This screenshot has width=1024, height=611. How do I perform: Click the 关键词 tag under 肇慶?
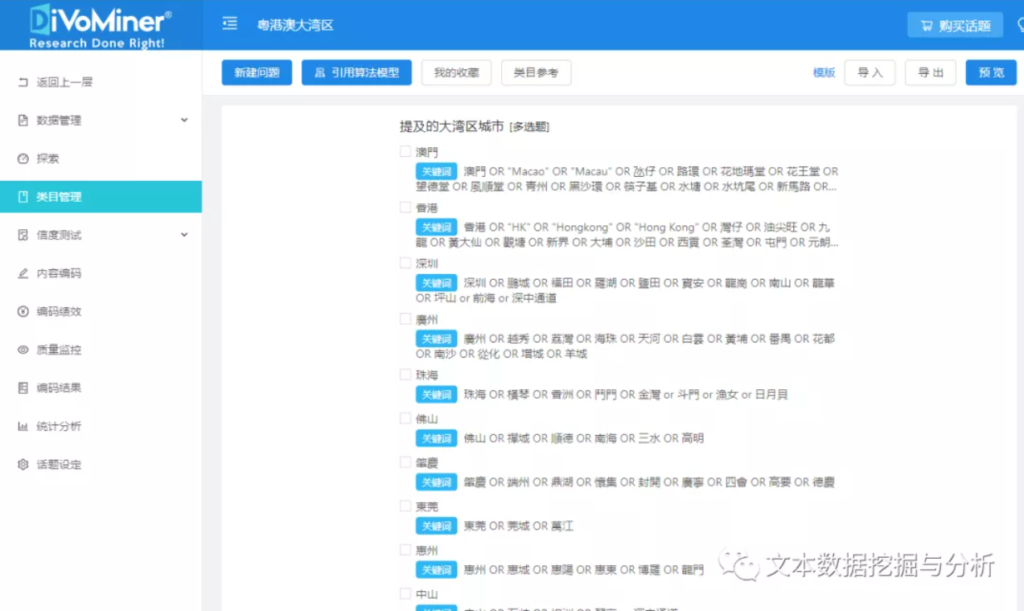point(436,482)
